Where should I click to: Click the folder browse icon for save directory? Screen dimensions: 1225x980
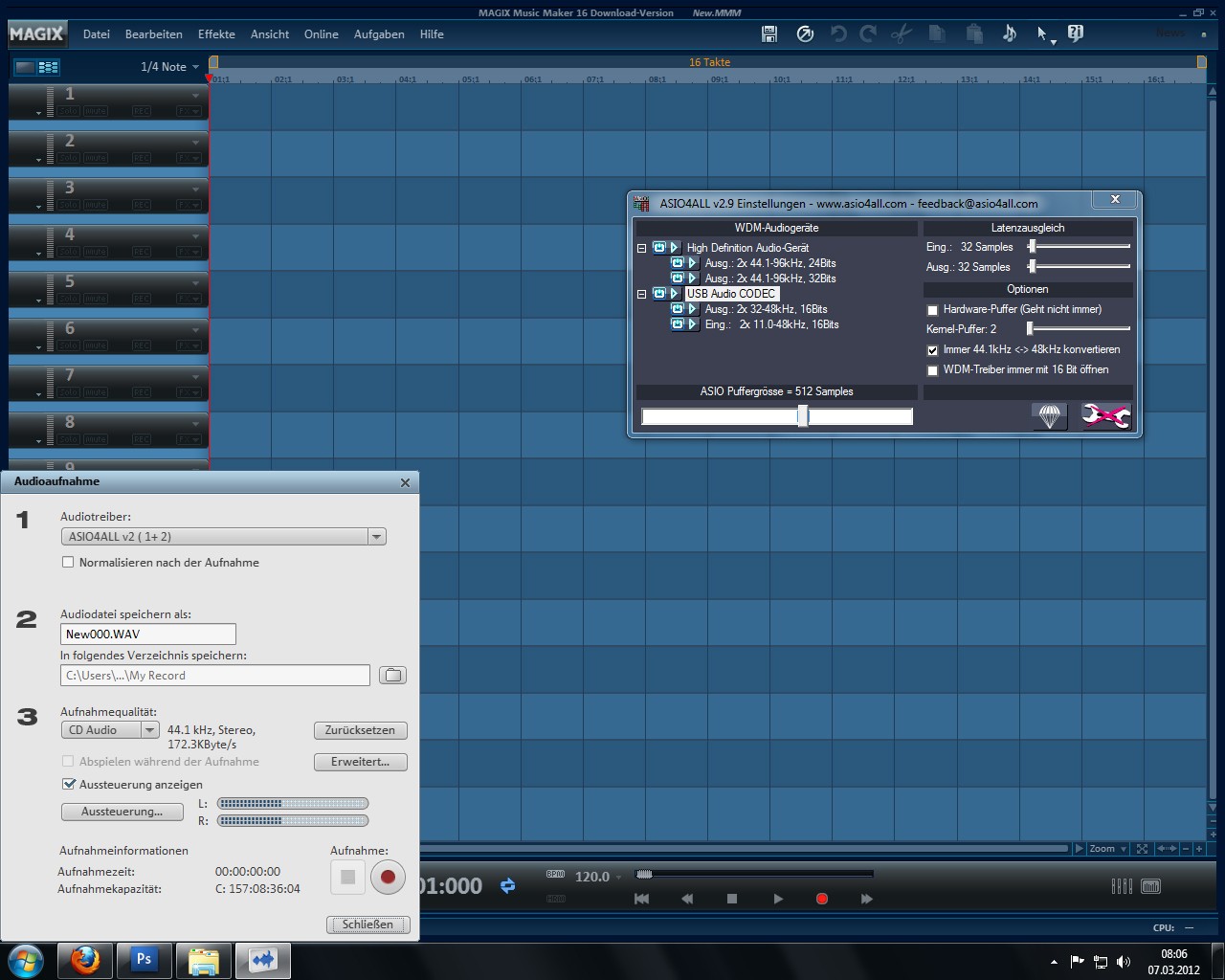click(x=392, y=675)
